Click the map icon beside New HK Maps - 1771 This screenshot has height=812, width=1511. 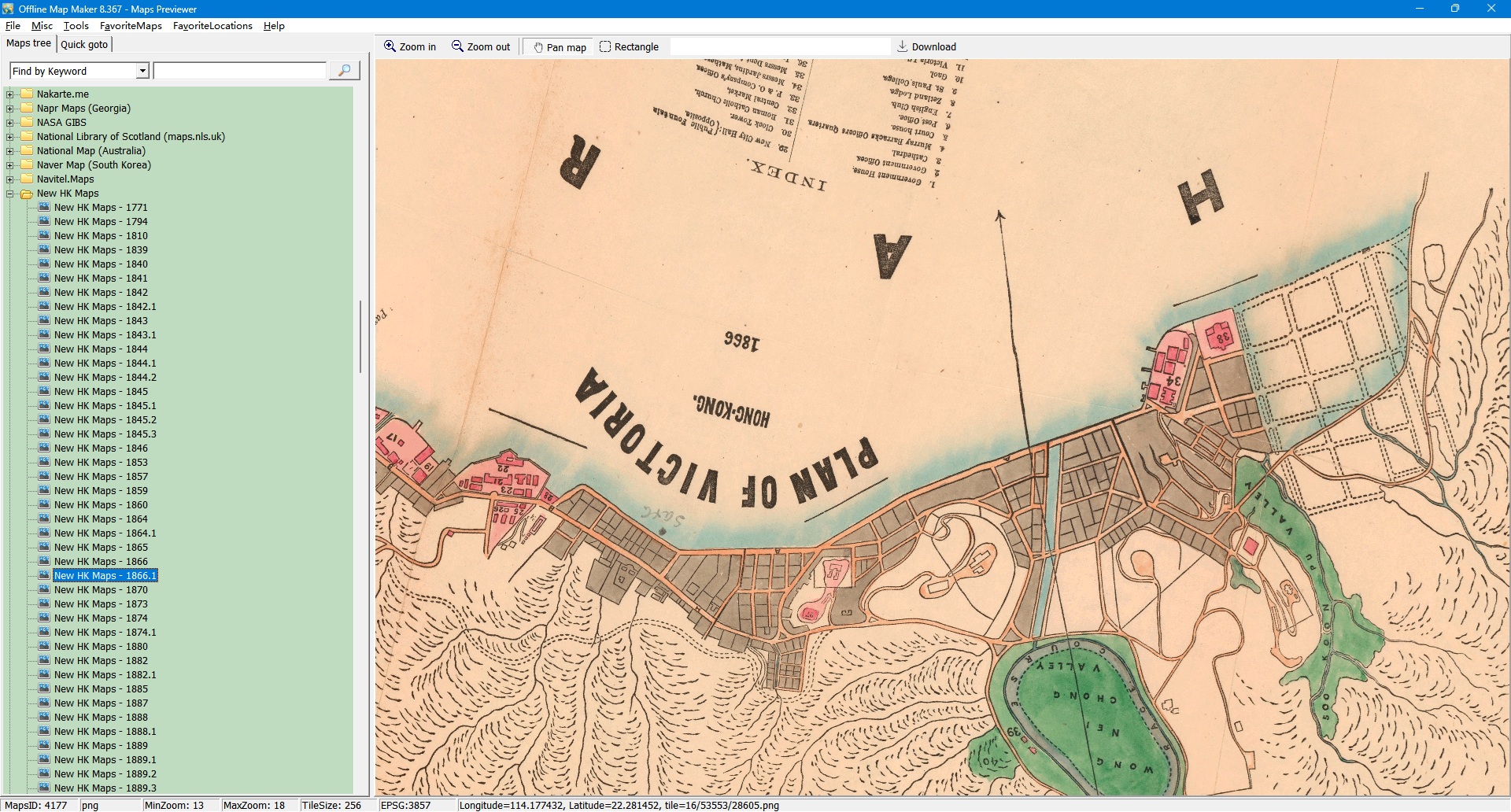44,208
